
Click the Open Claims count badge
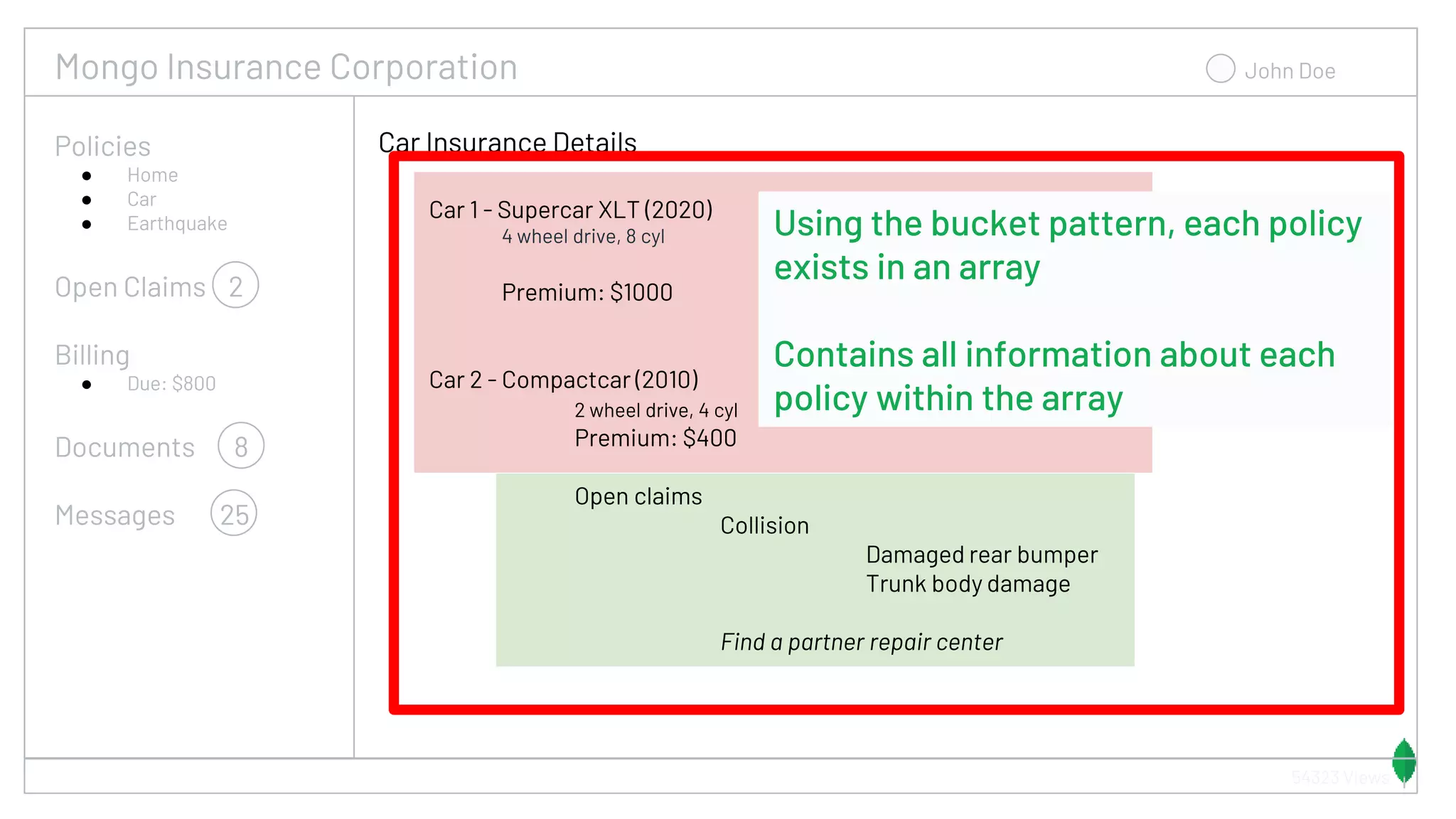click(235, 285)
